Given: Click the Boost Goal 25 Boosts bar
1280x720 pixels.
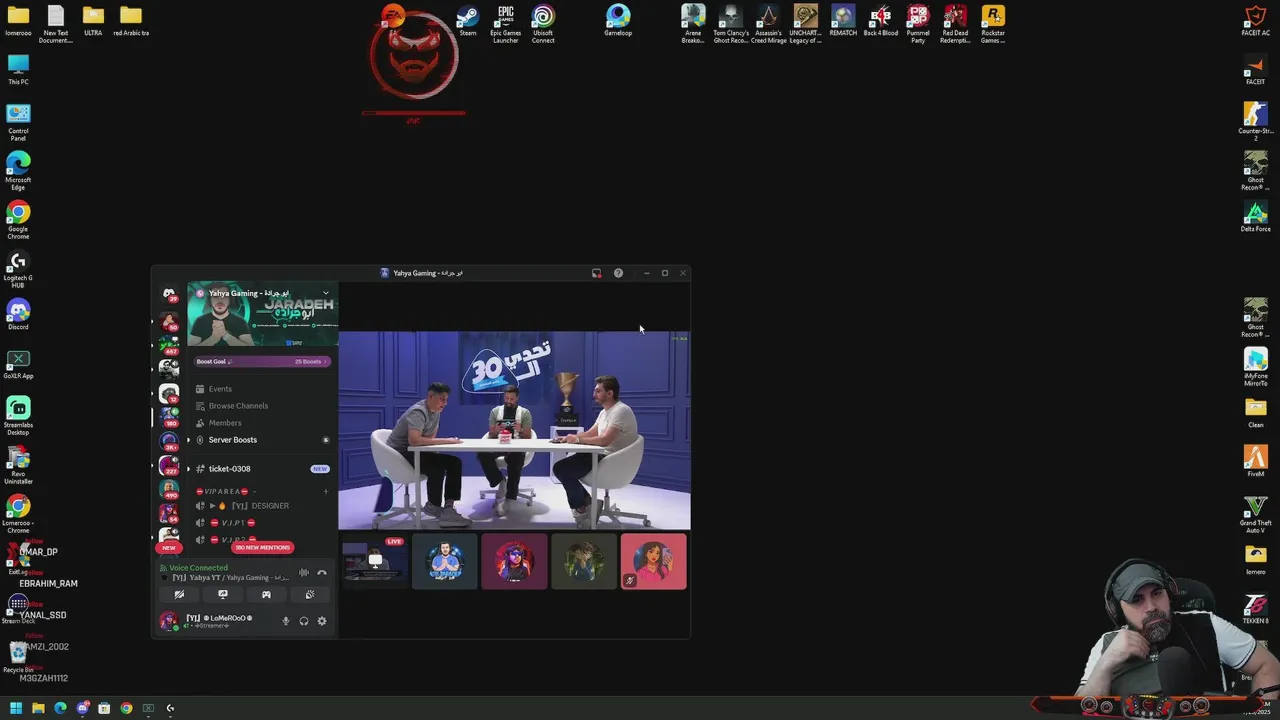Looking at the screenshot, I should [x=262, y=361].
